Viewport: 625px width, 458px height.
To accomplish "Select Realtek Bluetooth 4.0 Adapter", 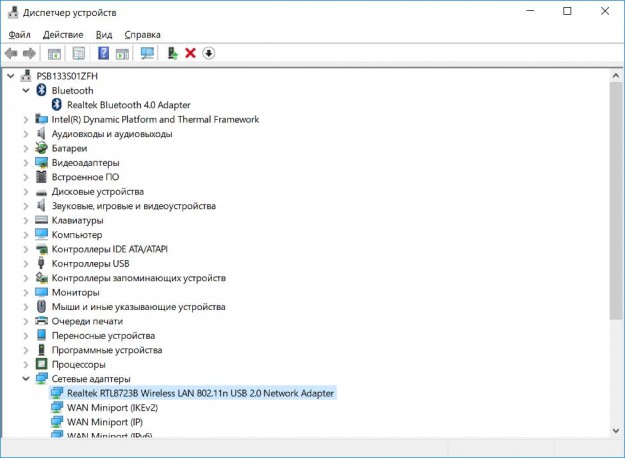I will (127, 105).
